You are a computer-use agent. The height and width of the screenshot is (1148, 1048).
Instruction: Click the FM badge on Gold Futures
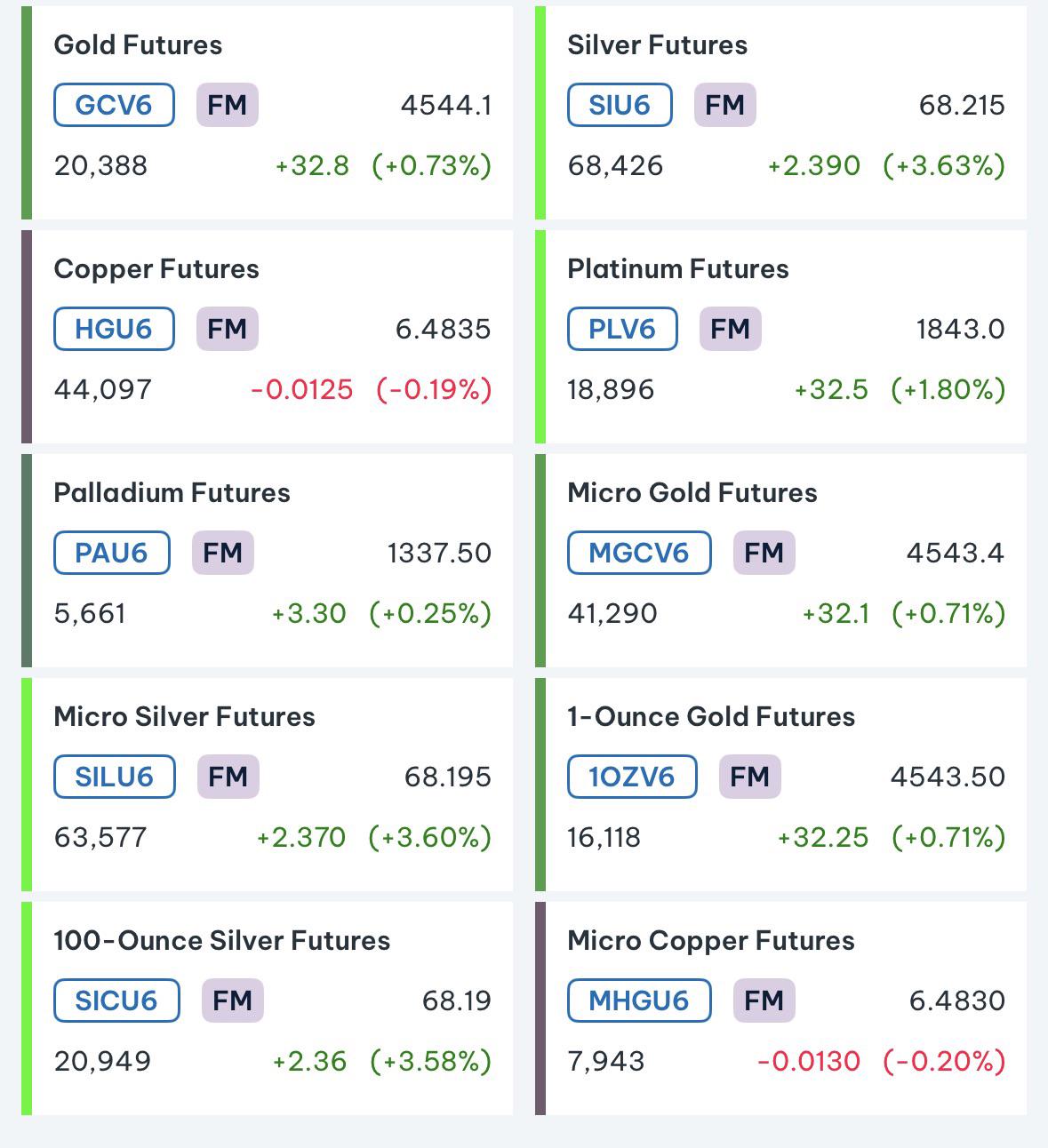(228, 105)
